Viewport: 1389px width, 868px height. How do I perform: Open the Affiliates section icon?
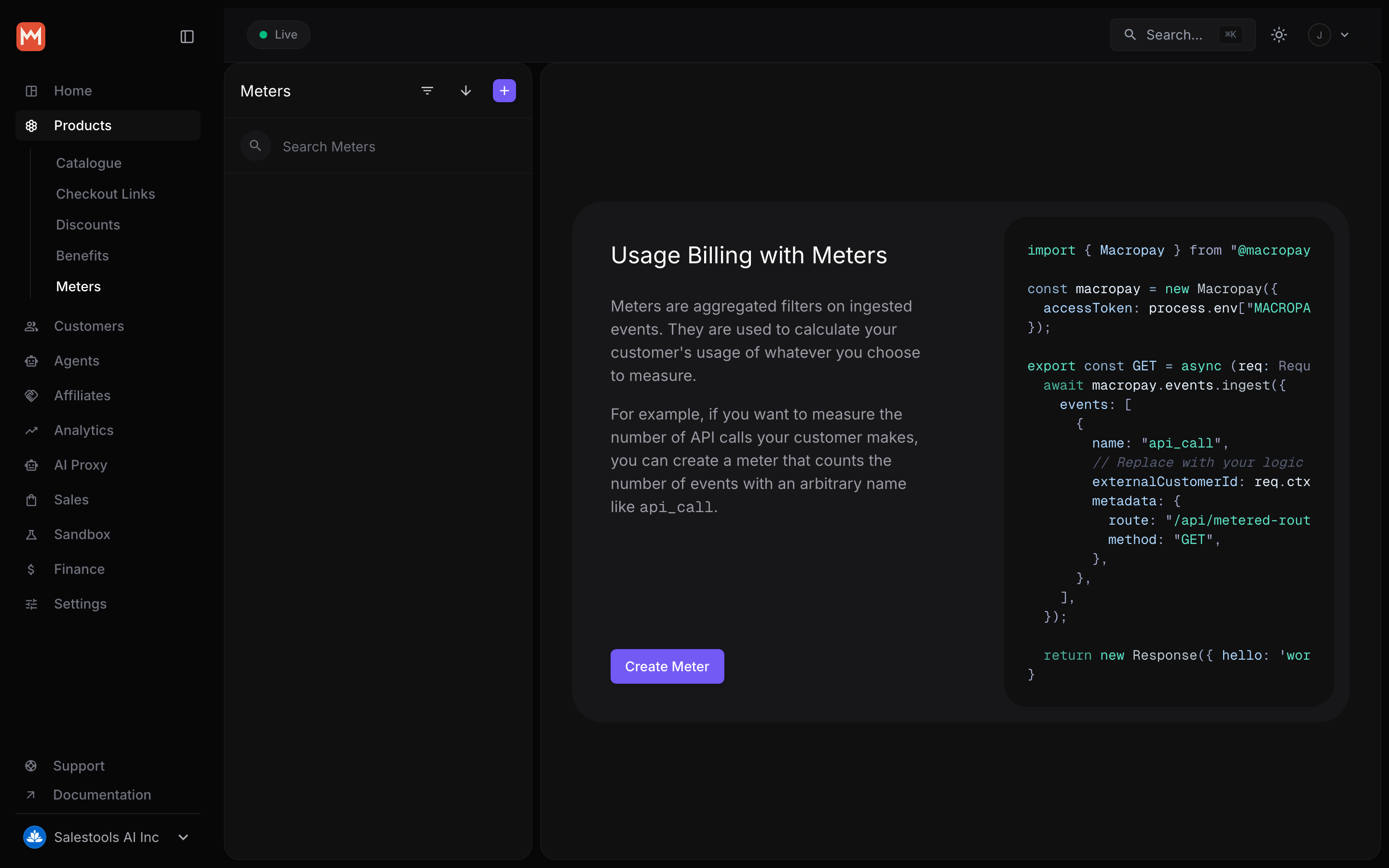click(x=31, y=395)
